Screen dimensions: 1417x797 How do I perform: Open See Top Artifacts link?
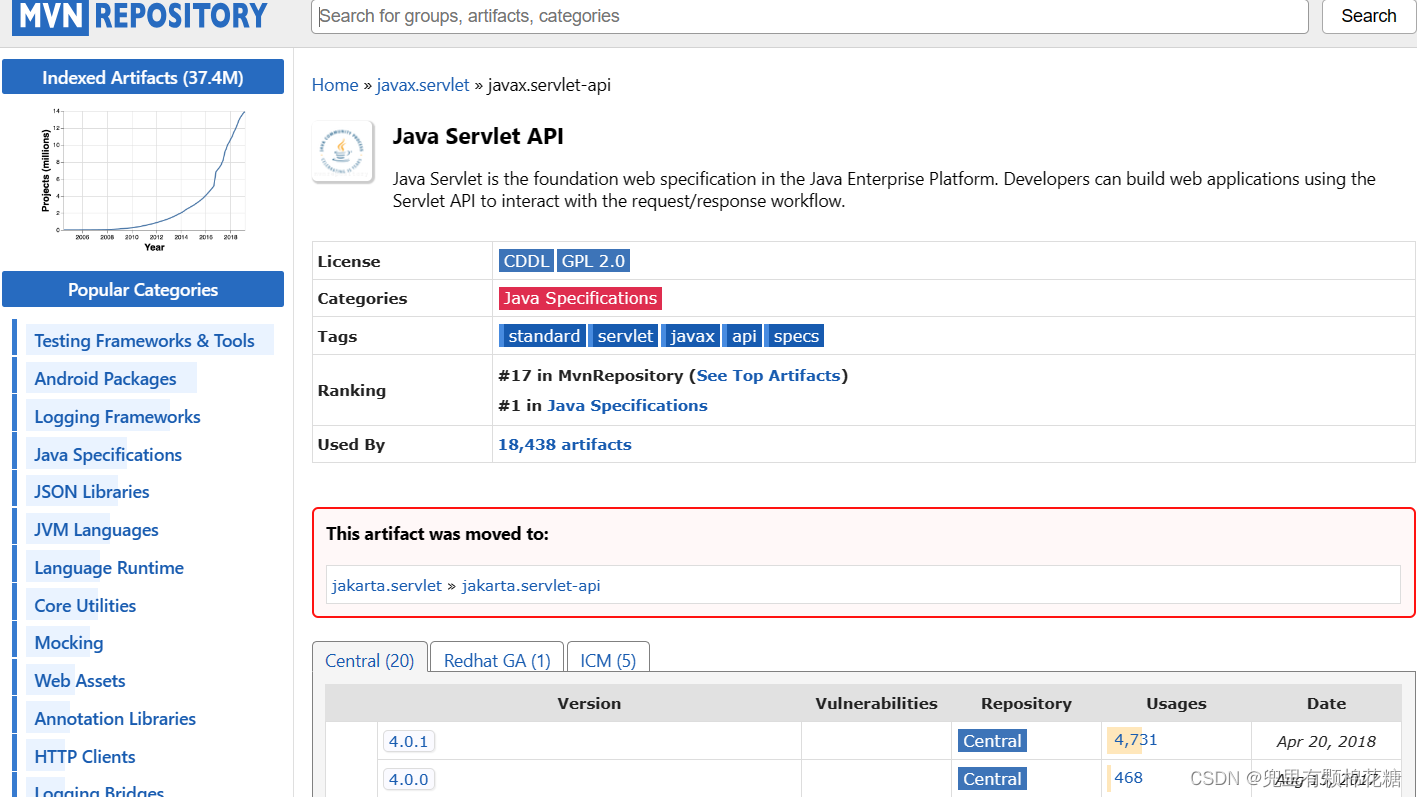(x=768, y=376)
